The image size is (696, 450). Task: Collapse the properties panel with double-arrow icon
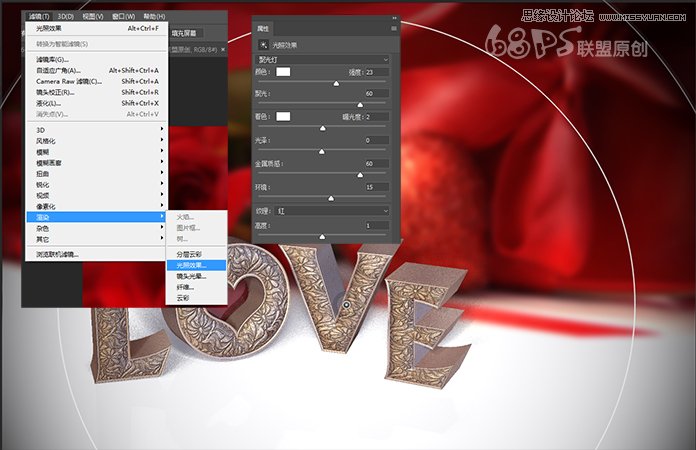click(394, 18)
